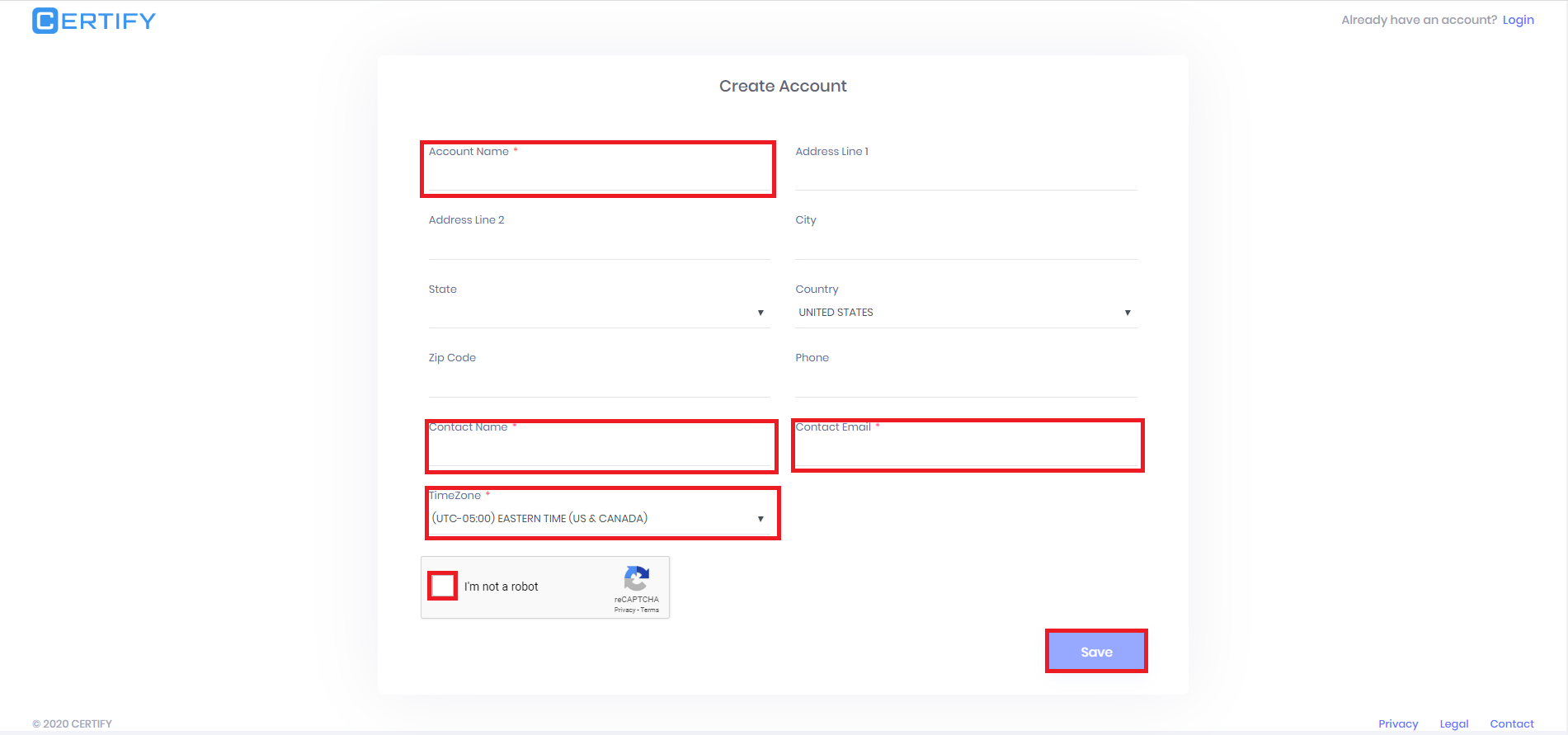This screenshot has height=735, width=1568.
Task: Focus the Address Line 1 field
Action: [x=966, y=176]
